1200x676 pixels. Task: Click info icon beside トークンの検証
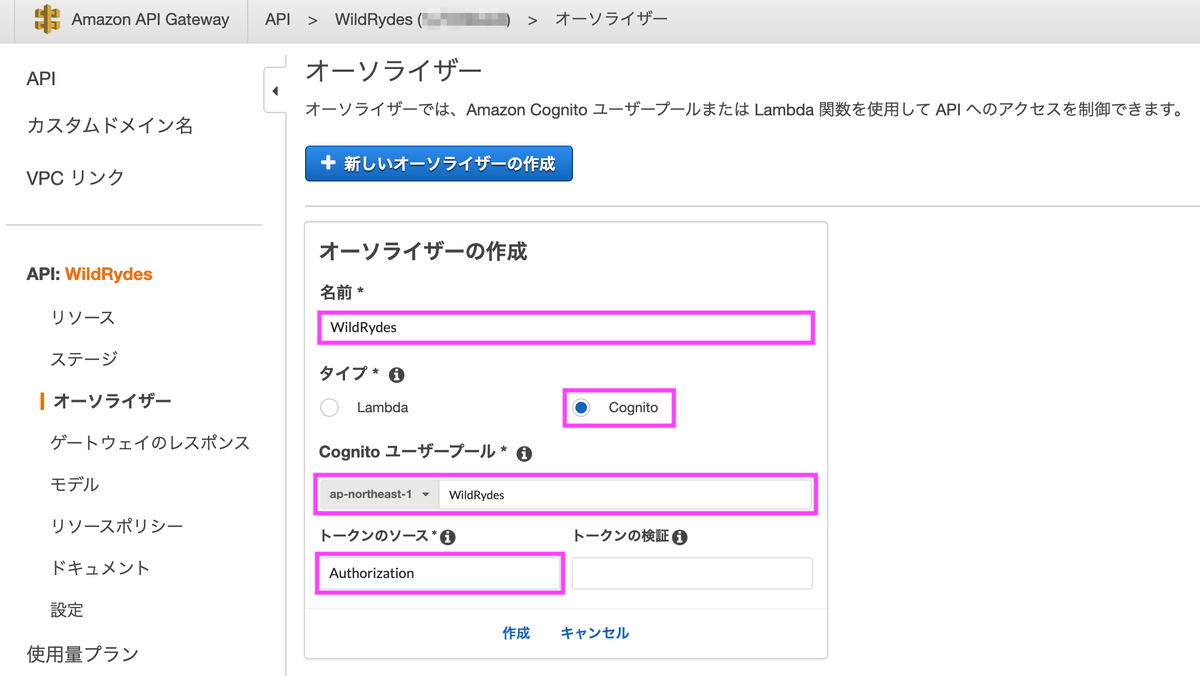coord(680,537)
